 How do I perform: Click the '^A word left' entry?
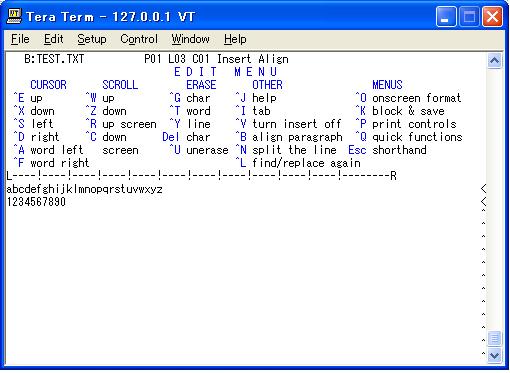[x=48, y=150]
